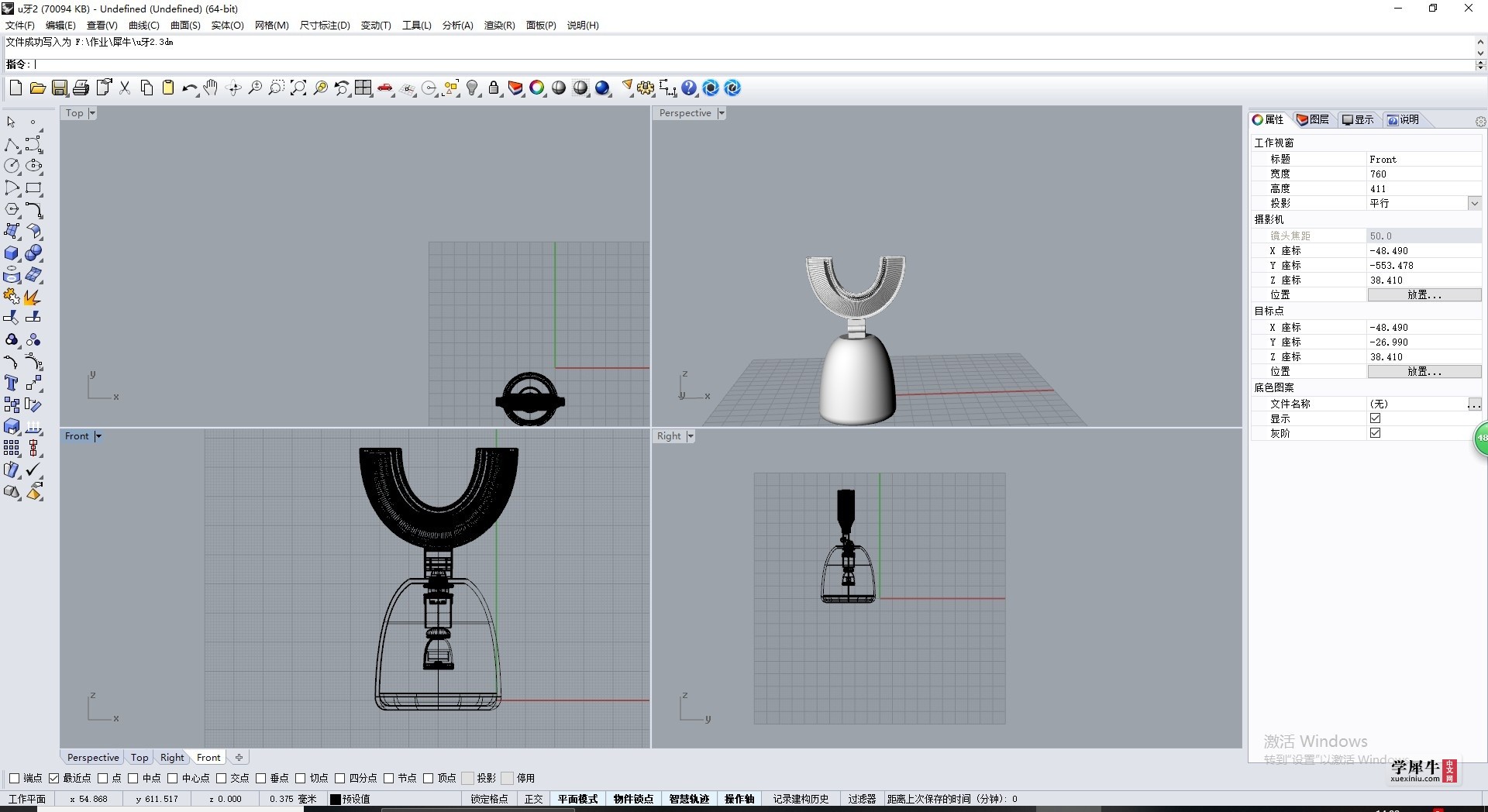Screen dimensions: 1488x812
Task: Switch to the Perspective viewport tab
Action: pyautogui.click(x=93, y=758)
